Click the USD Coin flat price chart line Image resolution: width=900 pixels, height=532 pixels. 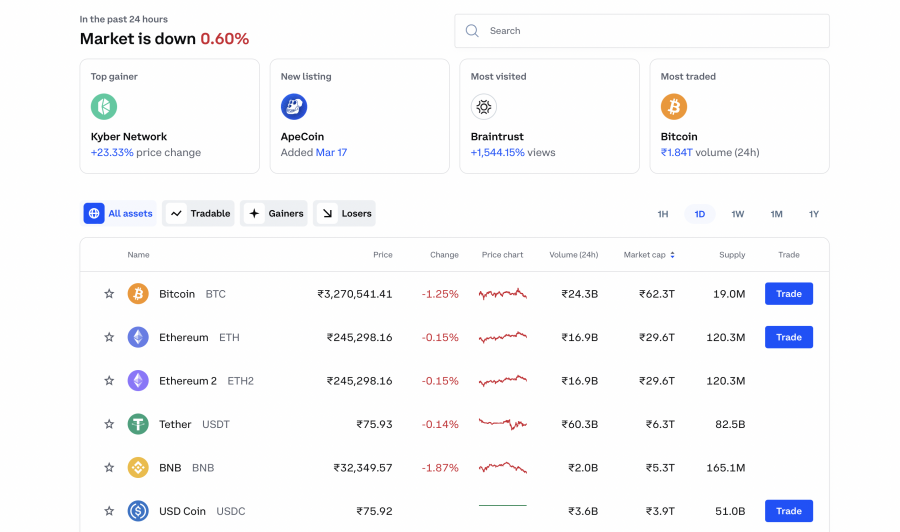(503, 506)
